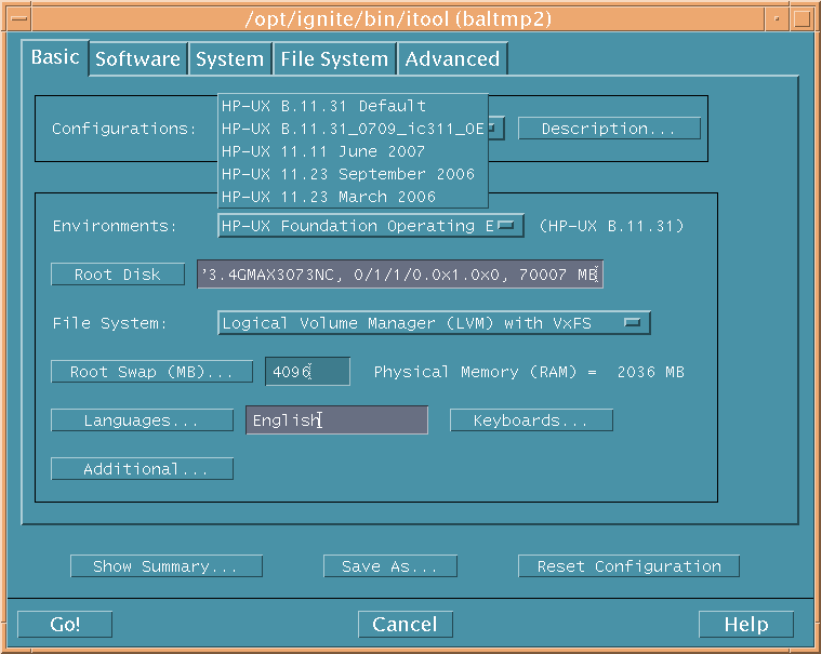Image resolution: width=821 pixels, height=654 pixels.
Task: Maximize the itool window
Action: point(802,19)
